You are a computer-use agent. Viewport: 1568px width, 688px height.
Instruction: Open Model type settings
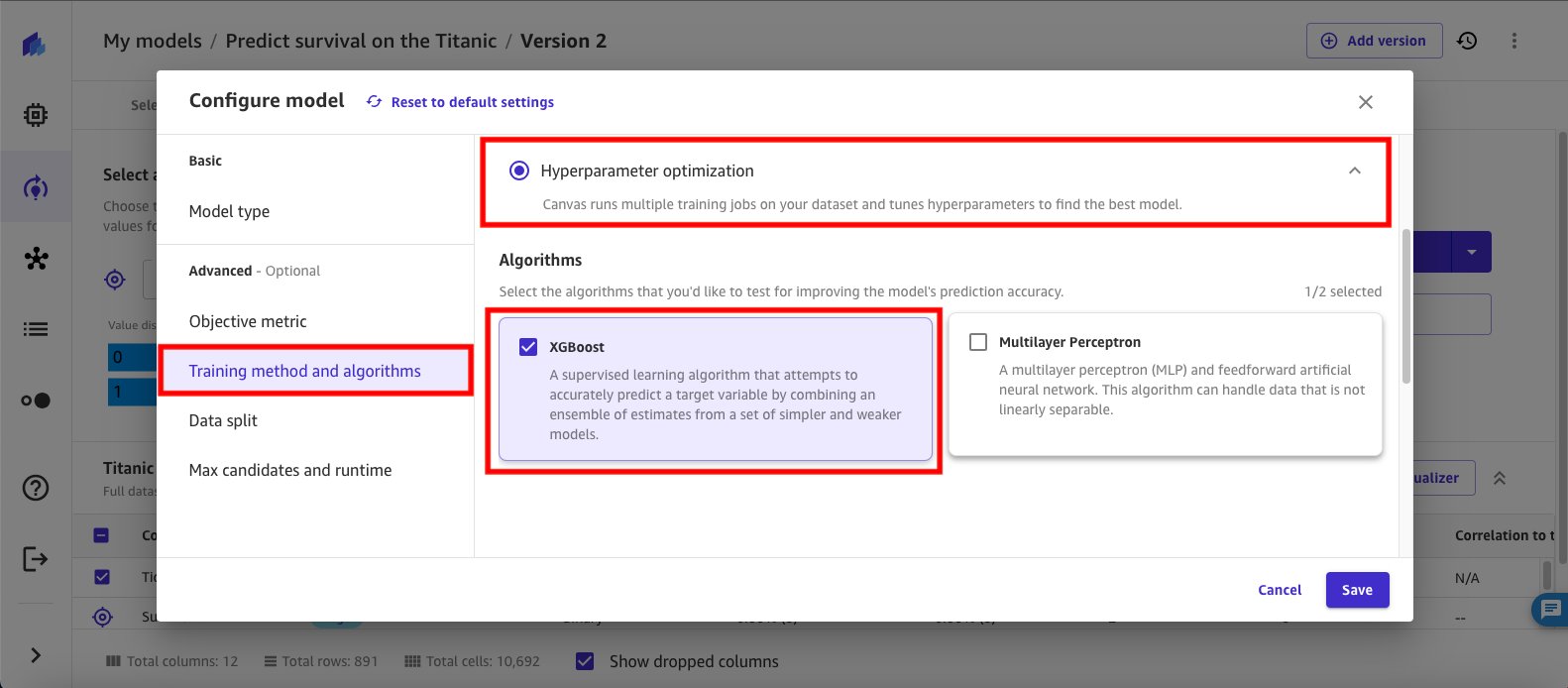229,211
